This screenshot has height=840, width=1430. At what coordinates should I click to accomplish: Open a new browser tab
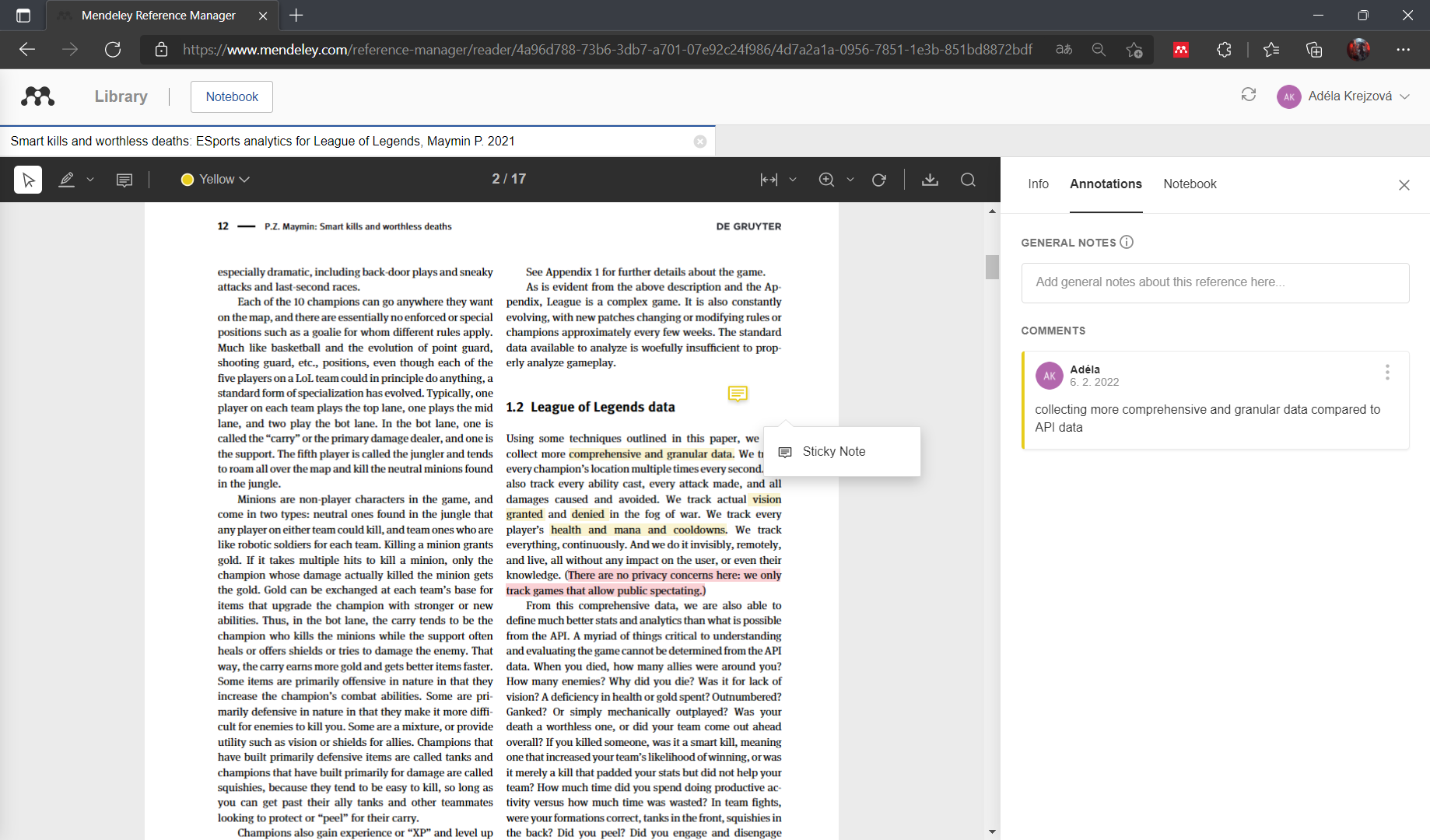pos(296,15)
